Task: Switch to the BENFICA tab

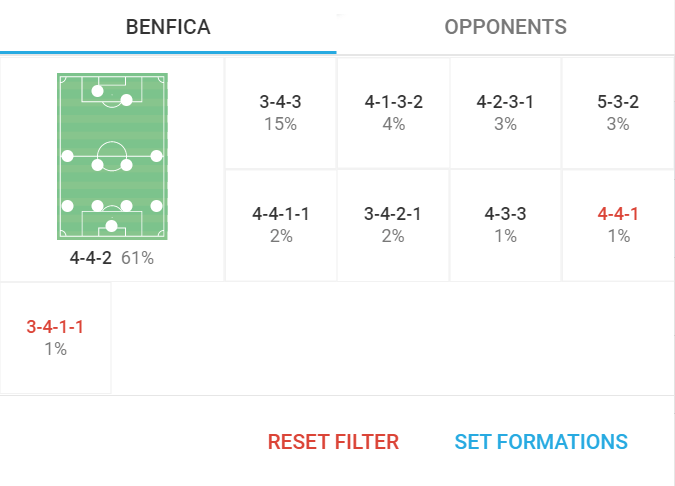Action: click(x=168, y=27)
